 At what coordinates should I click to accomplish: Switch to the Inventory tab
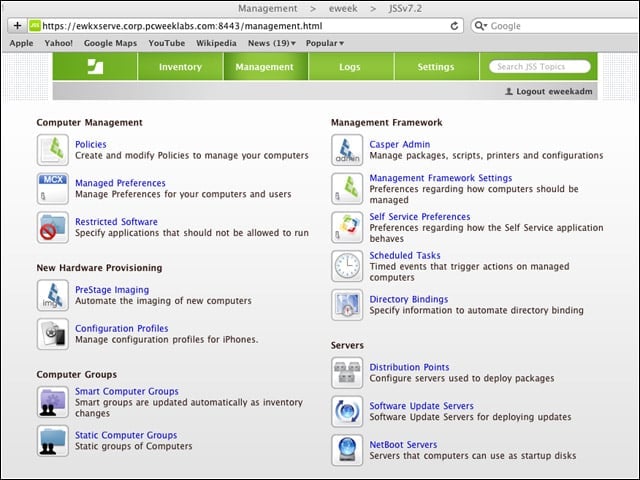180,67
